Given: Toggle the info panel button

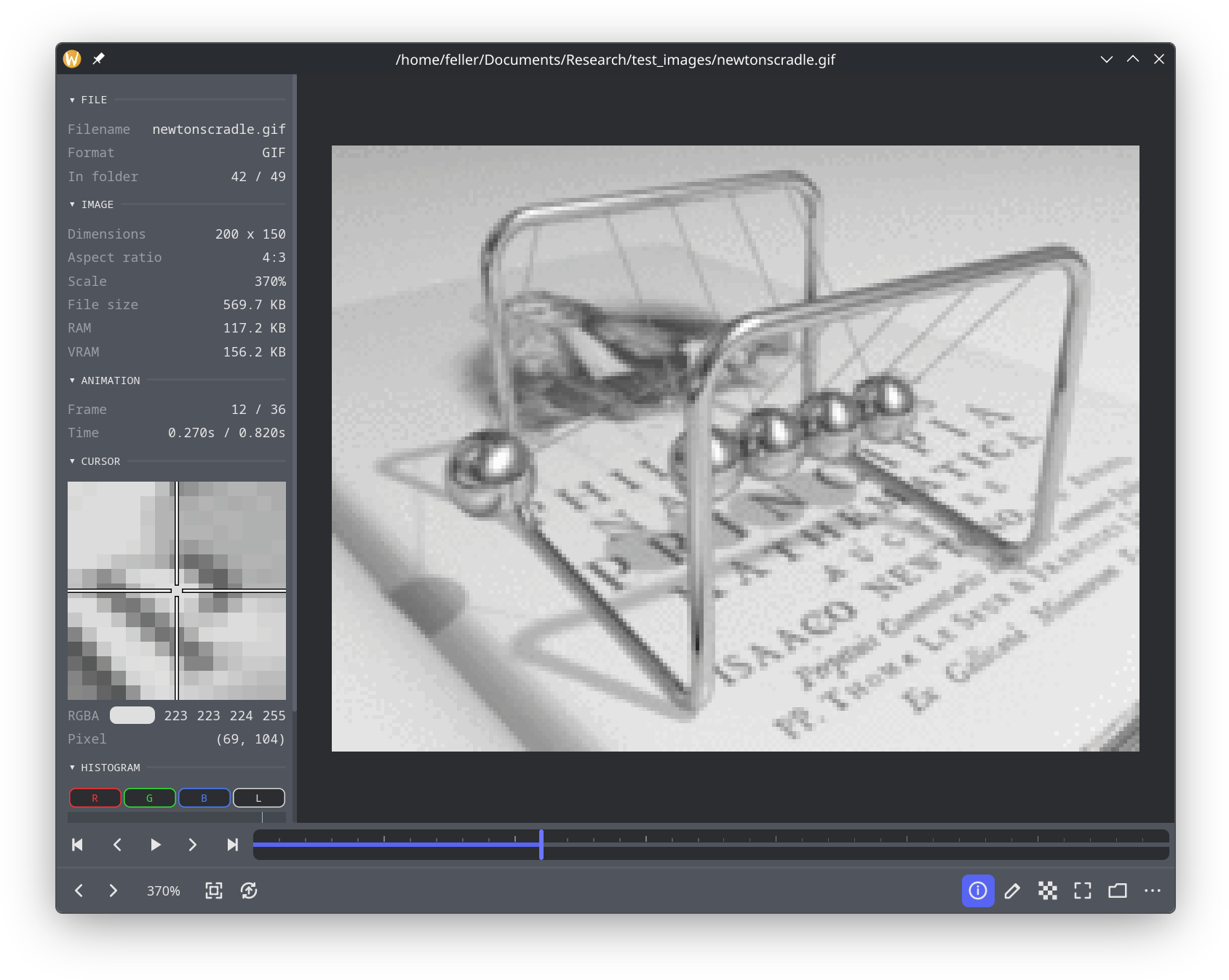Looking at the screenshot, I should click(978, 891).
